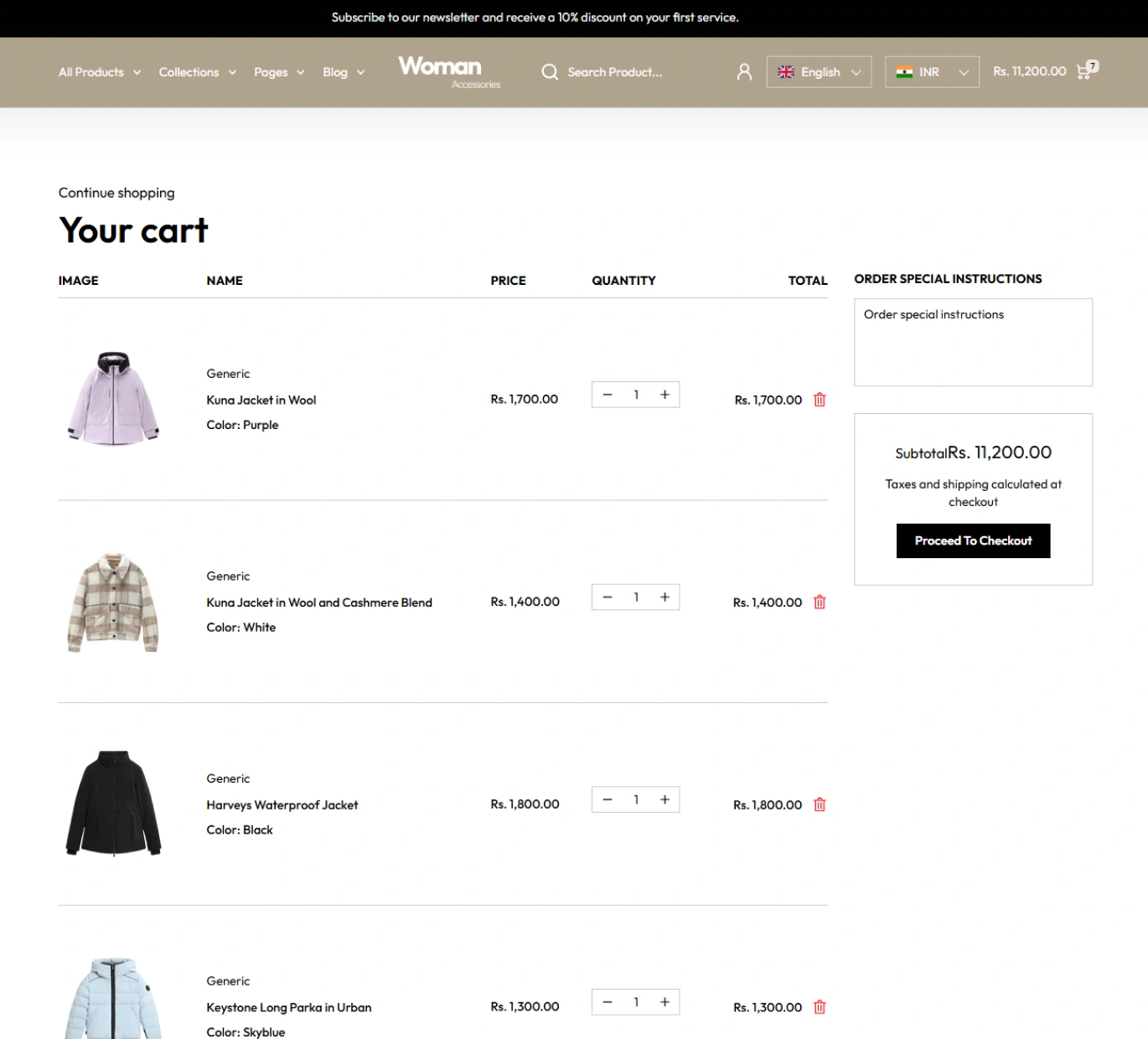1148x1039 pixels.
Task: Open the shopping cart icon in header
Action: tap(1084, 72)
